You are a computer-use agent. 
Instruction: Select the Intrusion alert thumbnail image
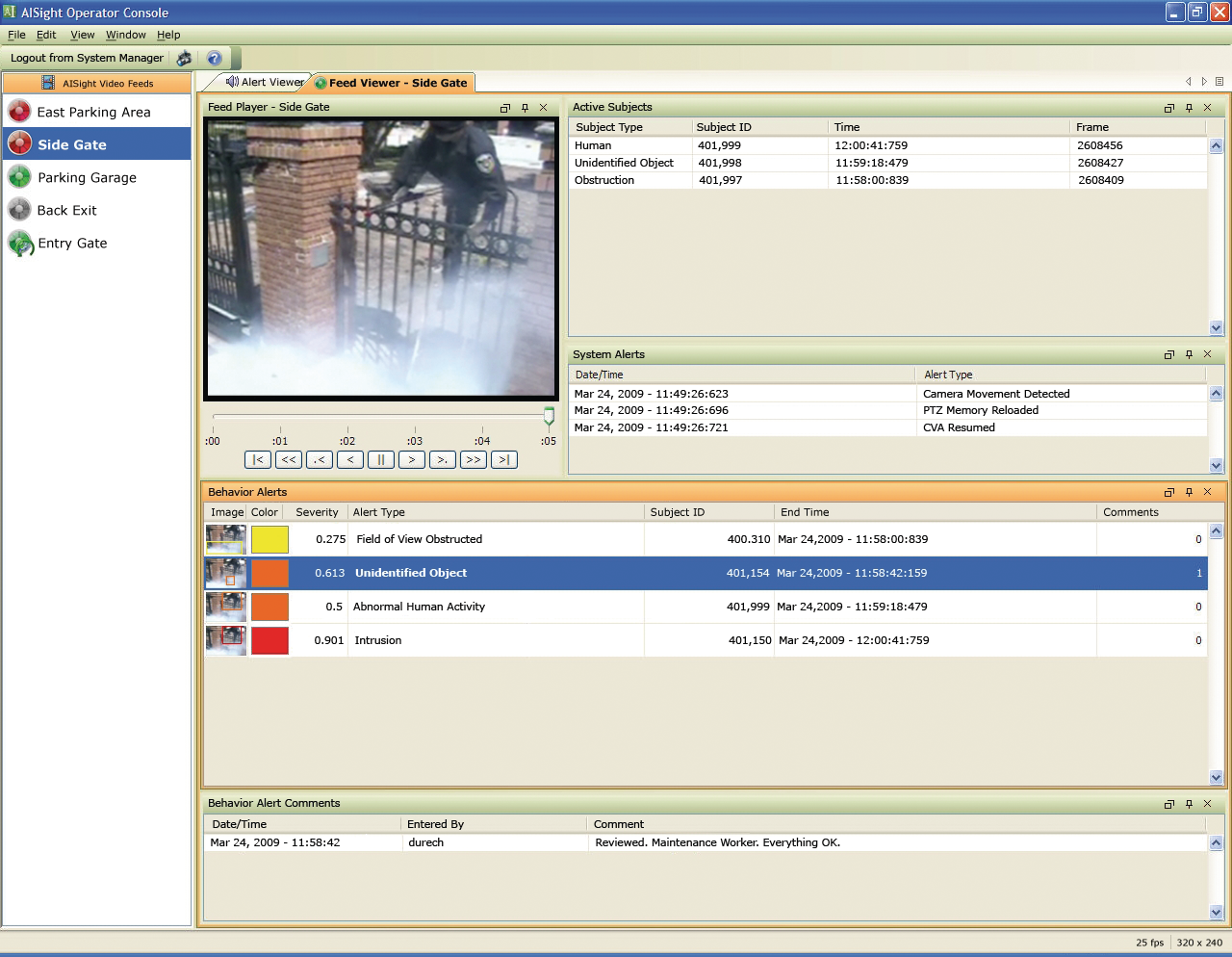coord(224,639)
